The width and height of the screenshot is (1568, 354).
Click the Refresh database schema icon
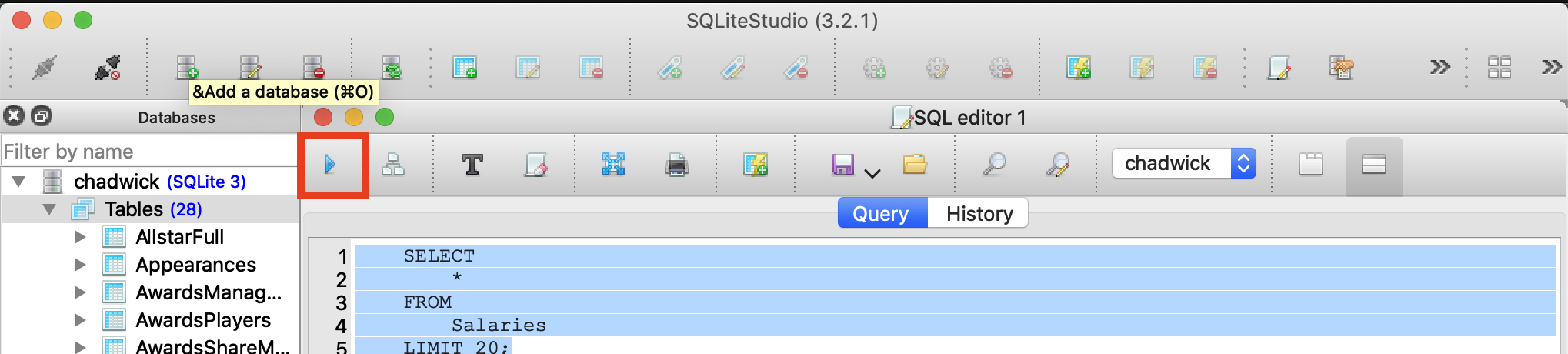[392, 68]
